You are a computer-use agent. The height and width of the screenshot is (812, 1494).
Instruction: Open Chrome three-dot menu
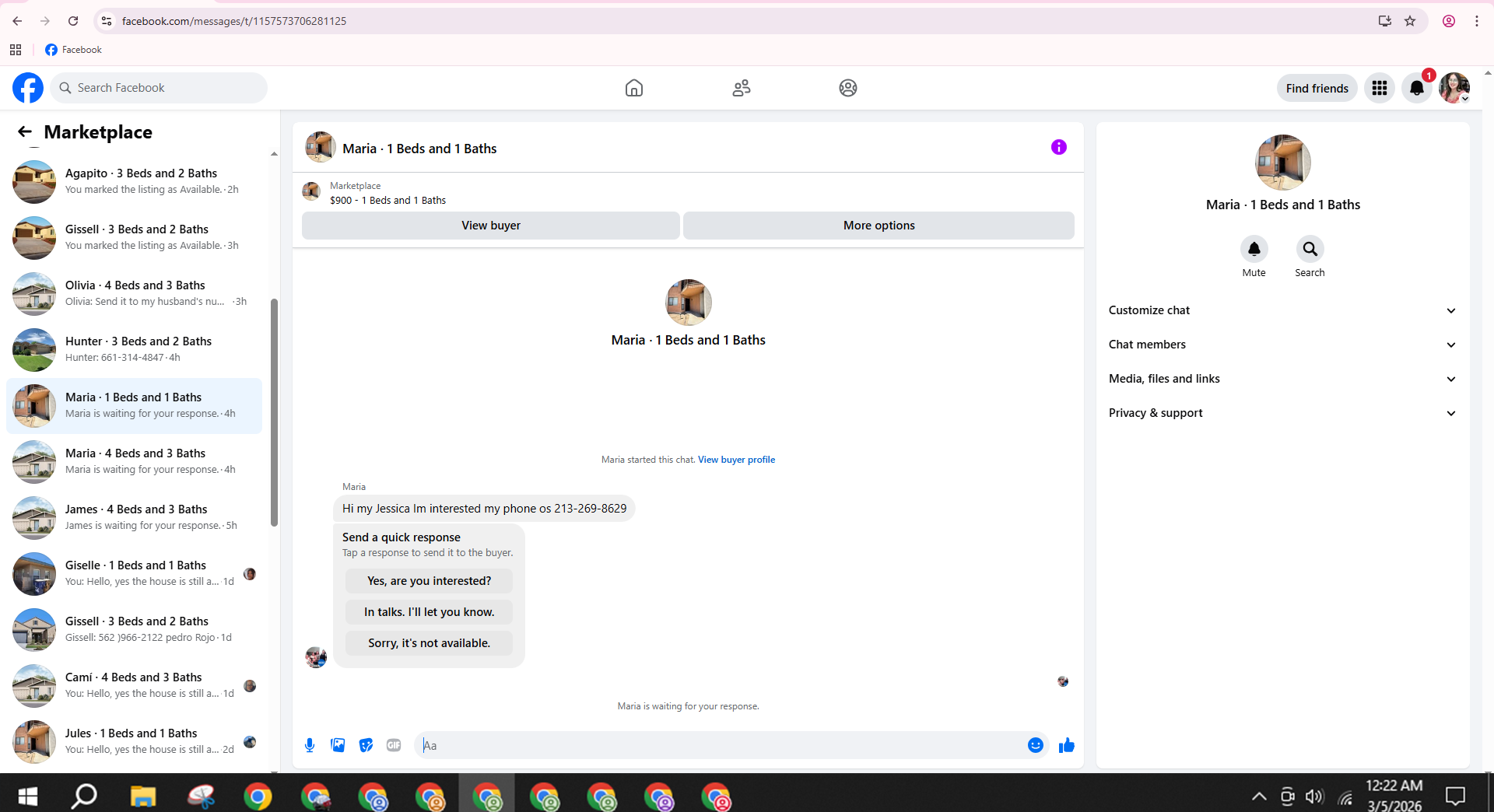point(1477,21)
